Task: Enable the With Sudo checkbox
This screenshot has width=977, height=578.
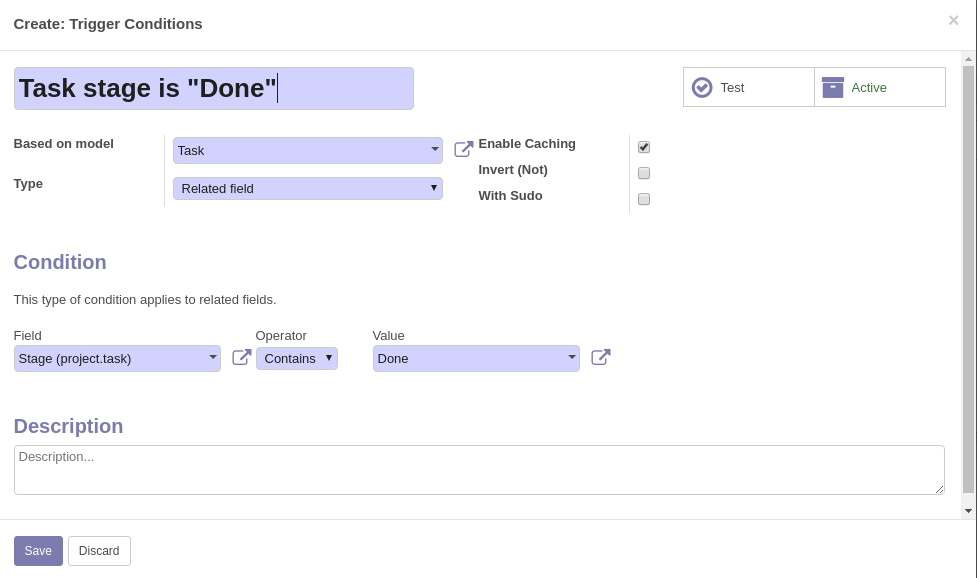Action: point(644,199)
